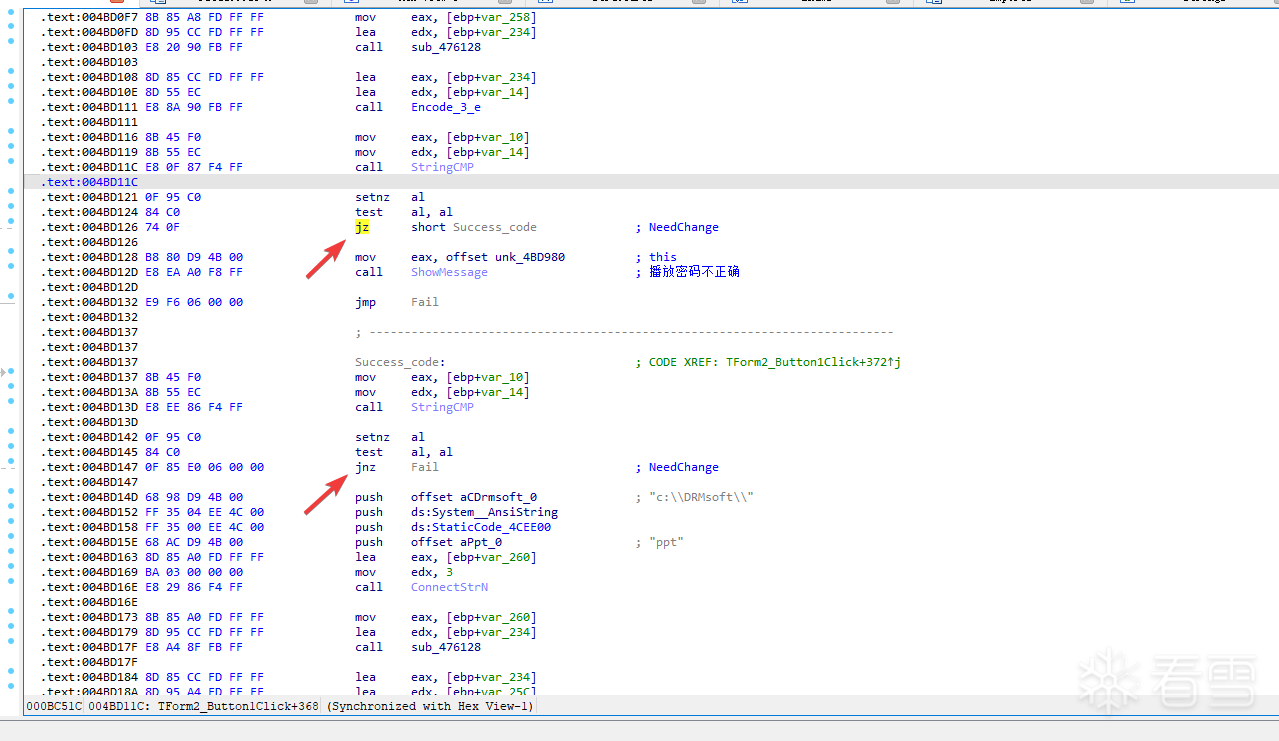Toggle breakpoint dot on the jz line 004BD126
The image size is (1279, 741).
tap(11, 222)
